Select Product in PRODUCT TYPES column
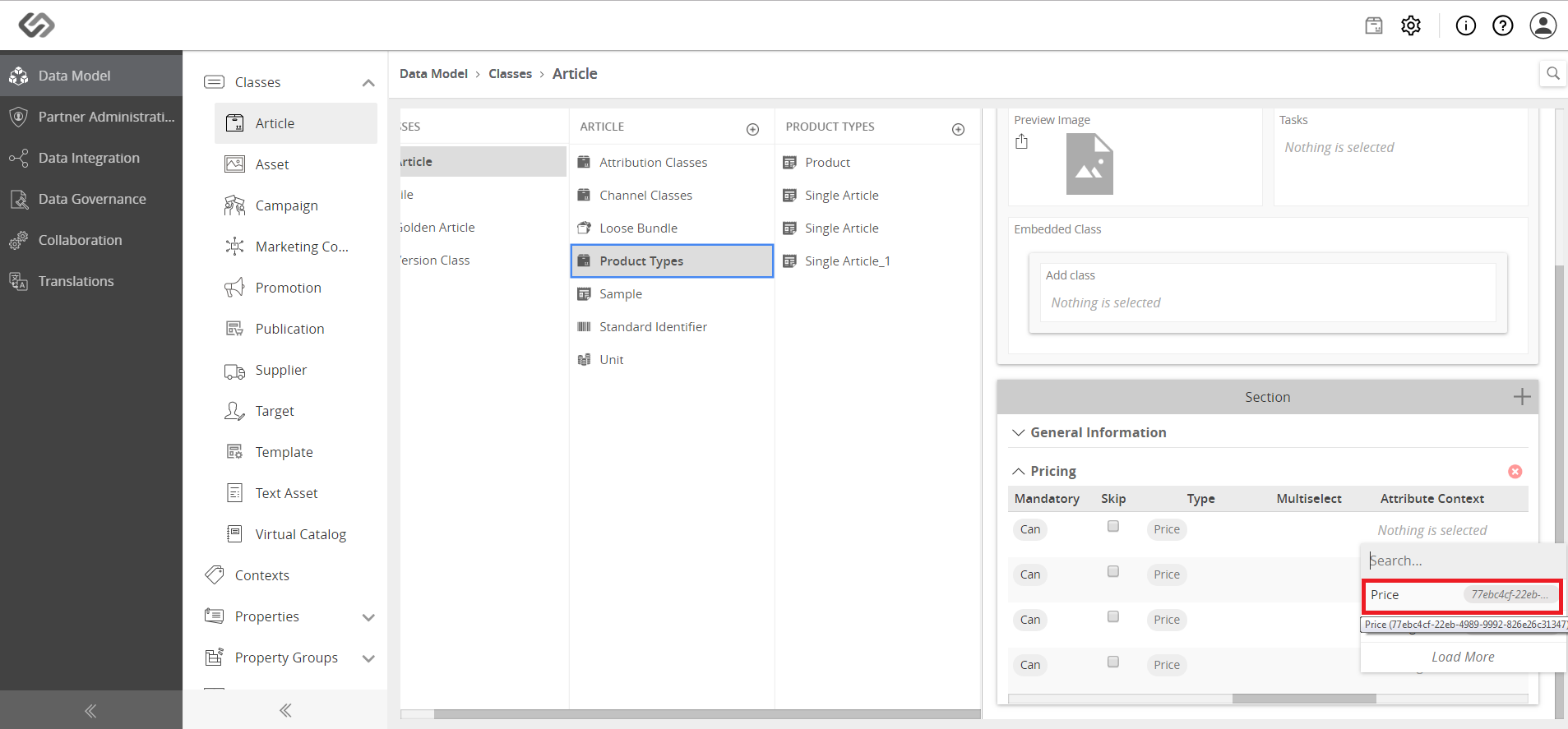Viewport: 1568px width, 729px height. [x=877, y=163]
